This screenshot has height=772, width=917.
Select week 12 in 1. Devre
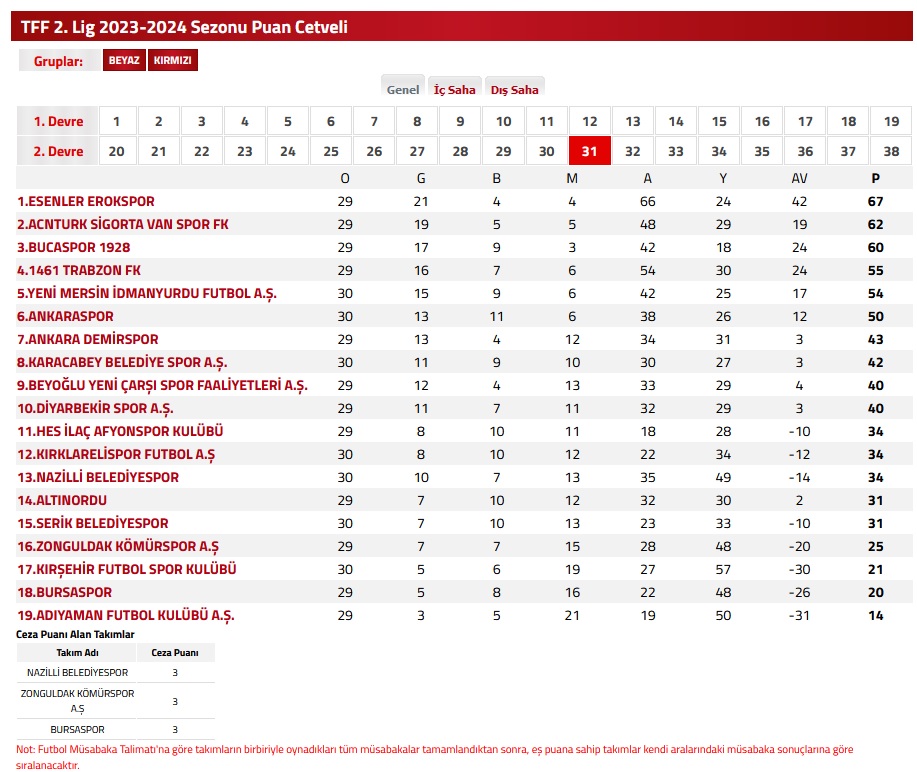(x=590, y=121)
